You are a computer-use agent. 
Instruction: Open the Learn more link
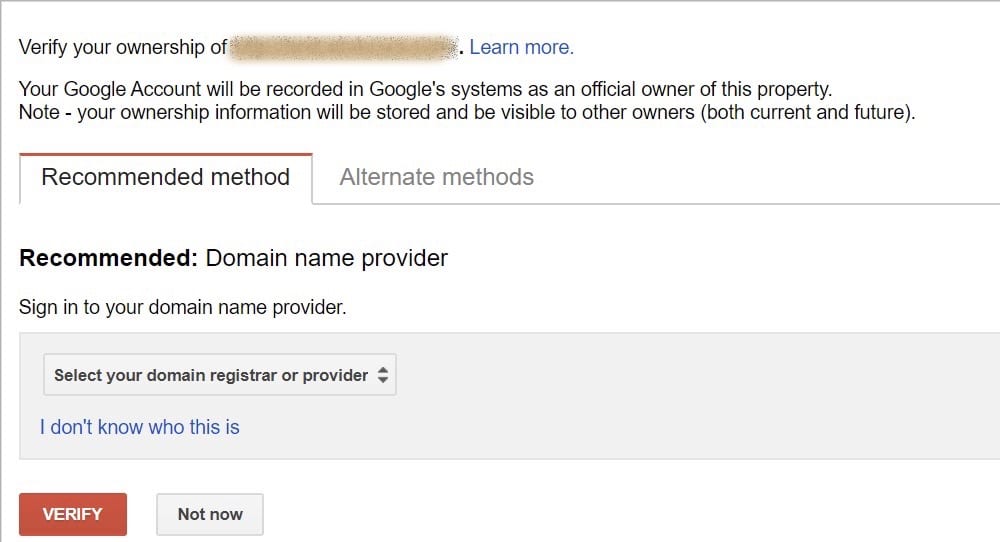click(521, 47)
